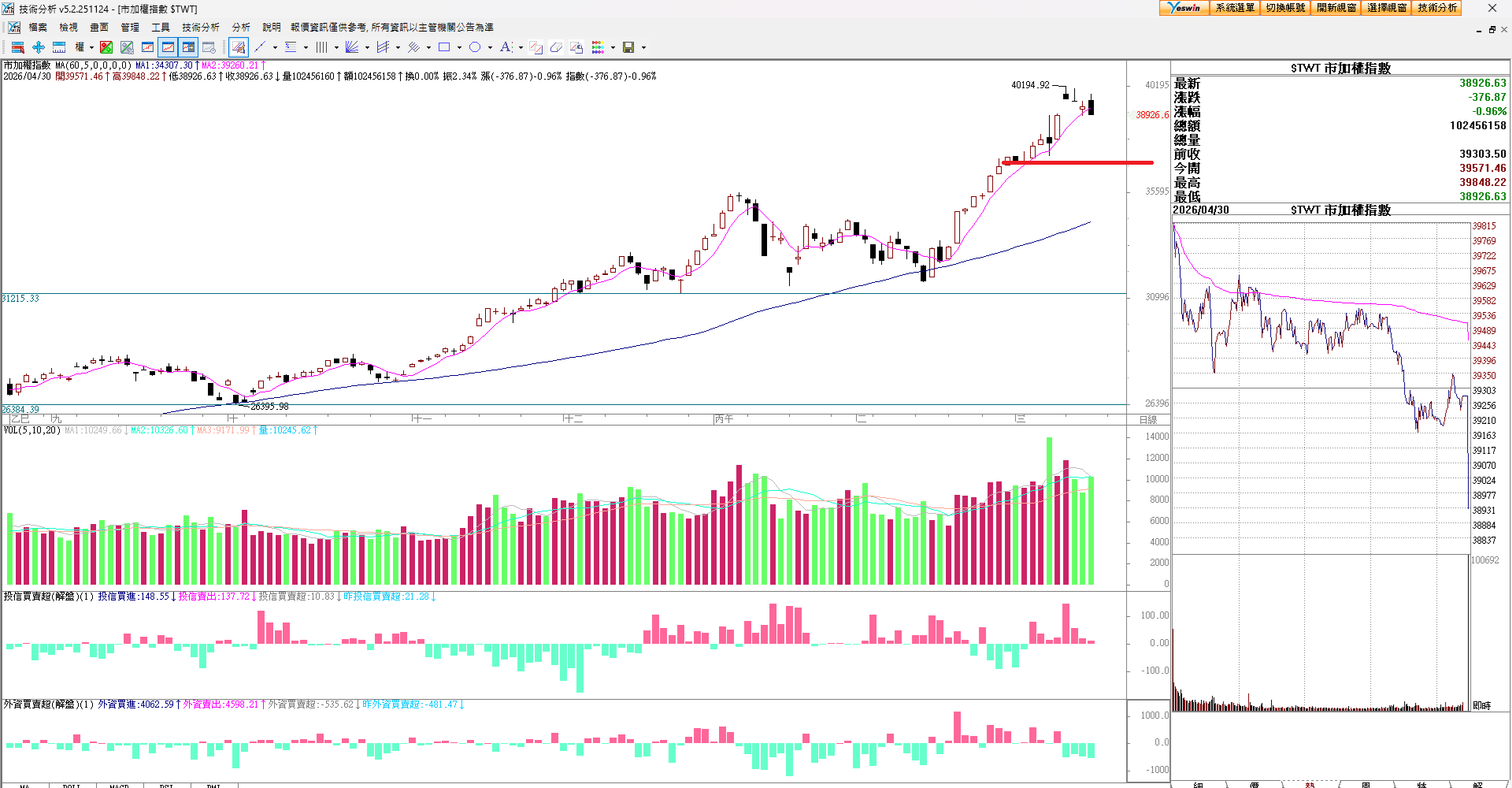Open the 畫面 menu
Screen dimensions: 1512x788
click(x=99, y=28)
